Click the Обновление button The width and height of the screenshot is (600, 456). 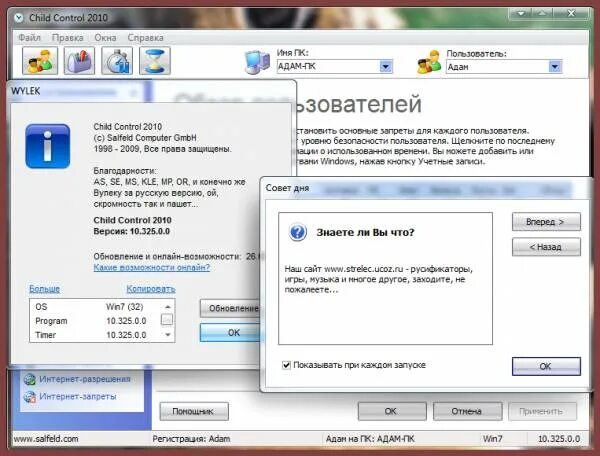click(x=230, y=308)
